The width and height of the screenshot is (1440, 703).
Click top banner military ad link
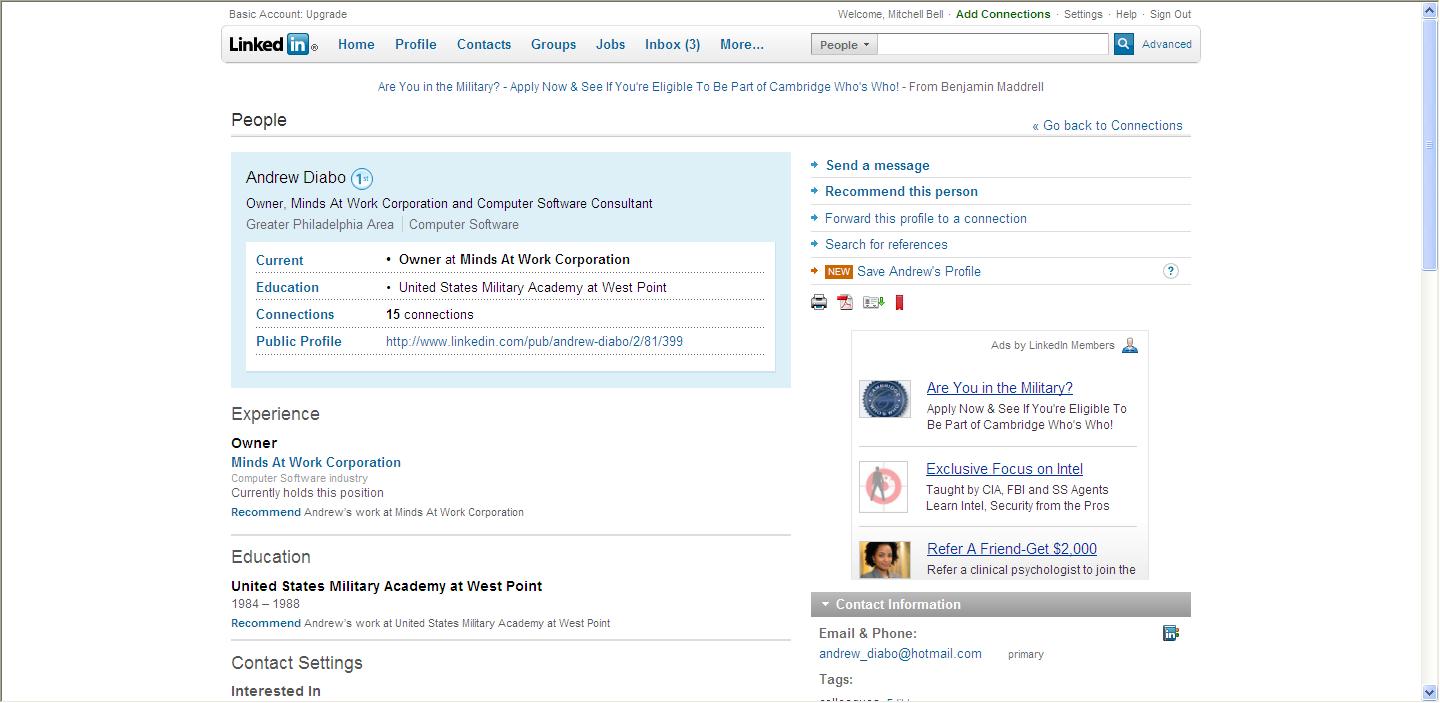[x=638, y=87]
